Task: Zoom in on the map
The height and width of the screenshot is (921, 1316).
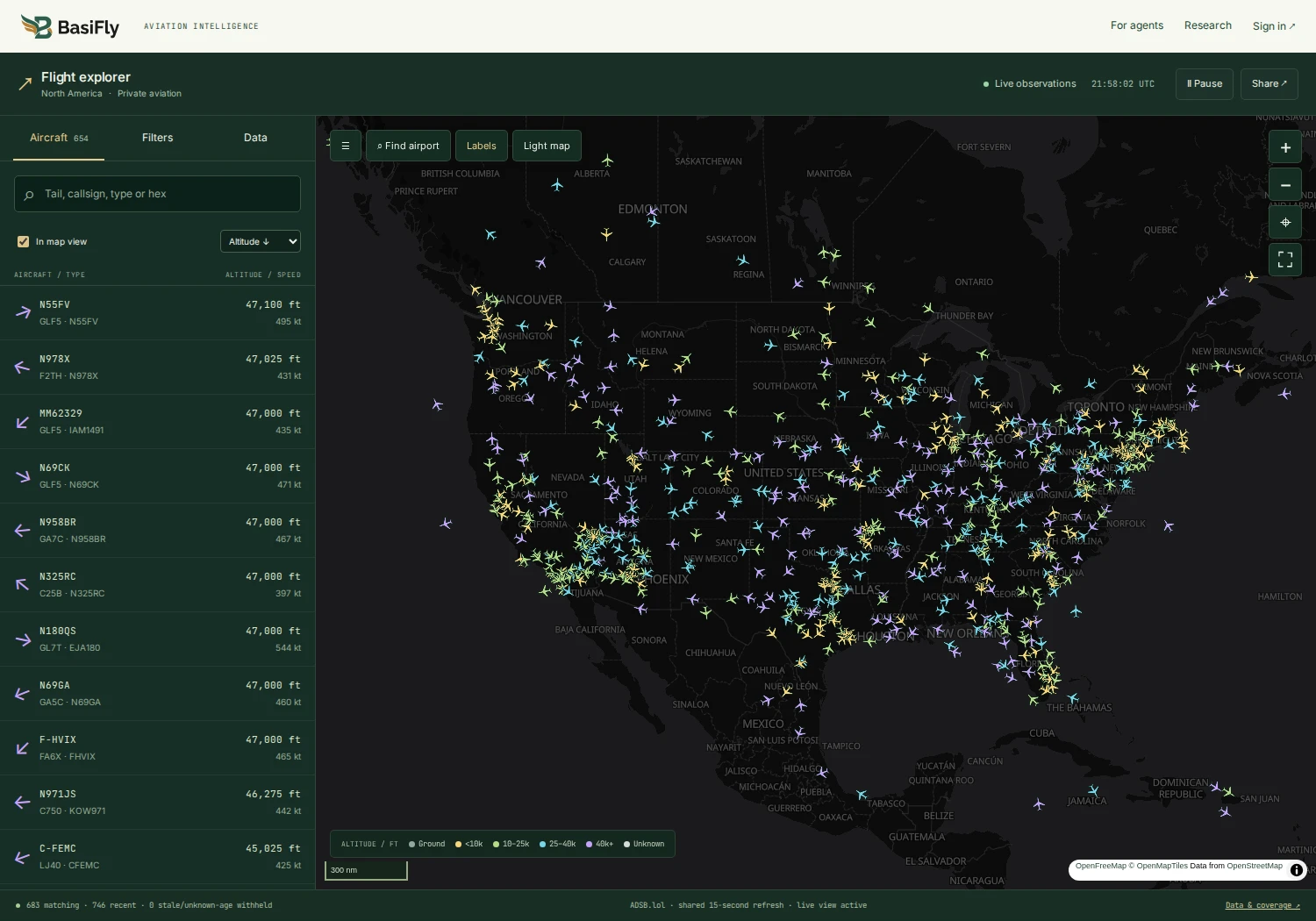Action: click(x=1285, y=147)
